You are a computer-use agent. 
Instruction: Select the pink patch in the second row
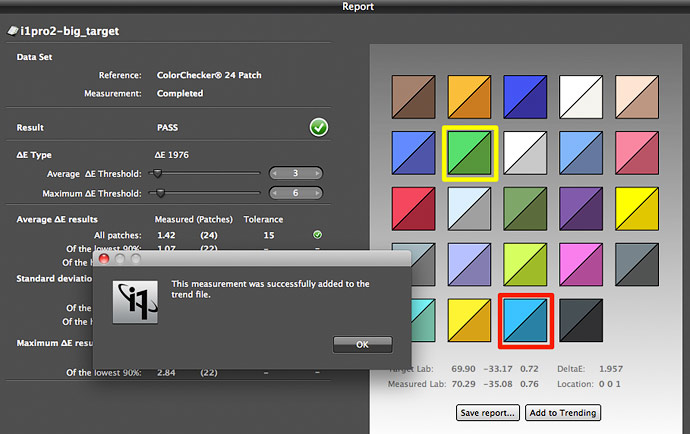coord(637,152)
